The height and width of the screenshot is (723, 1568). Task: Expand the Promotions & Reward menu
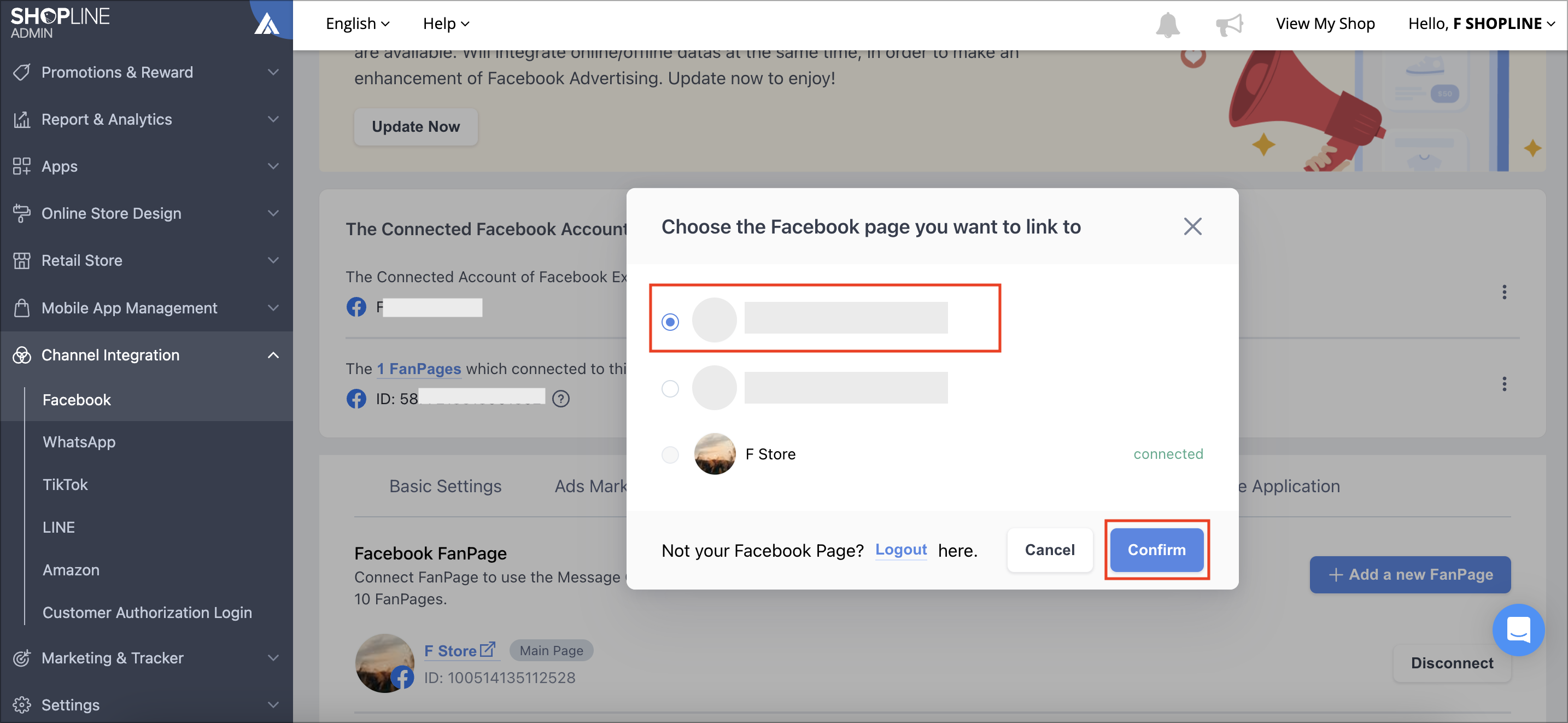tap(273, 72)
